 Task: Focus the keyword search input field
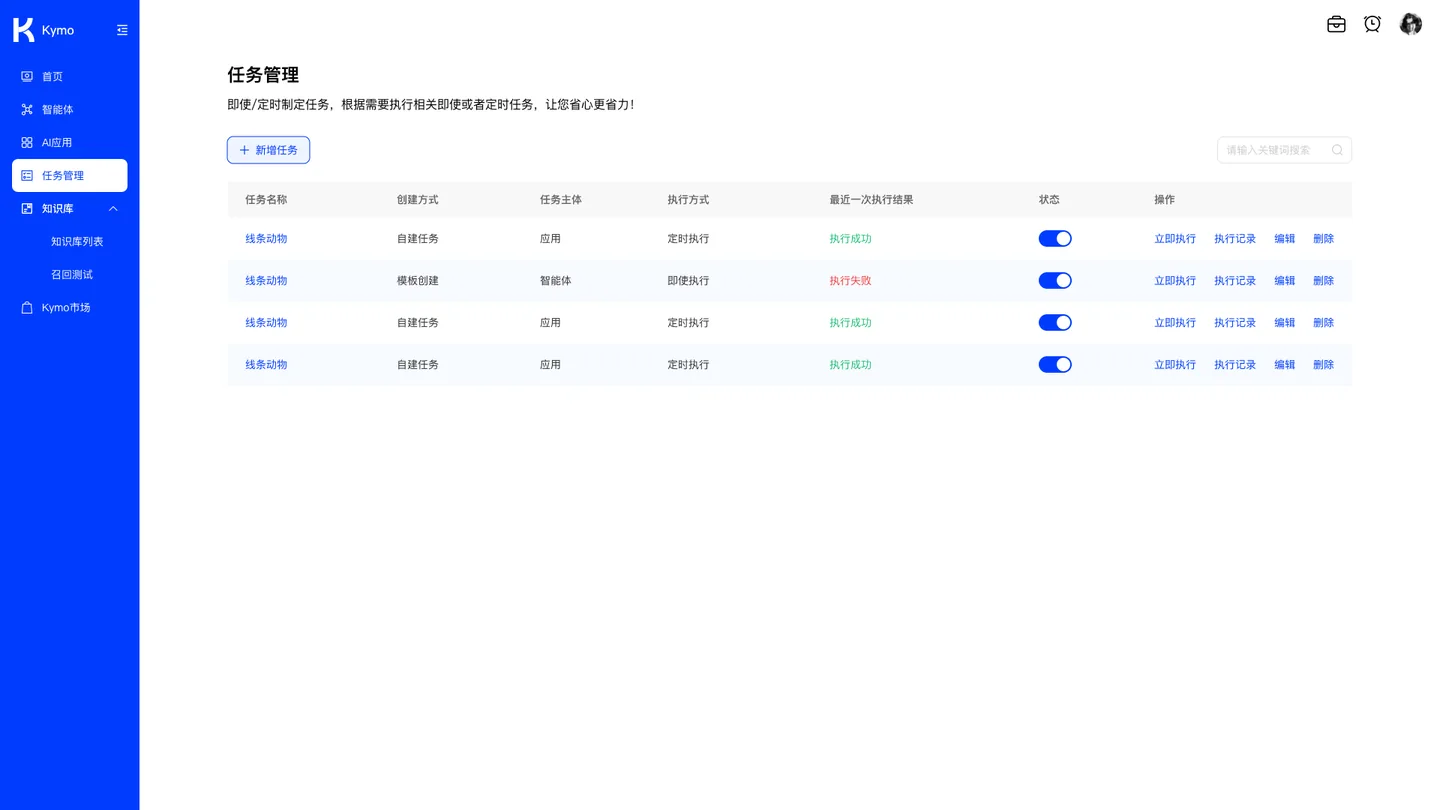click(x=1284, y=150)
